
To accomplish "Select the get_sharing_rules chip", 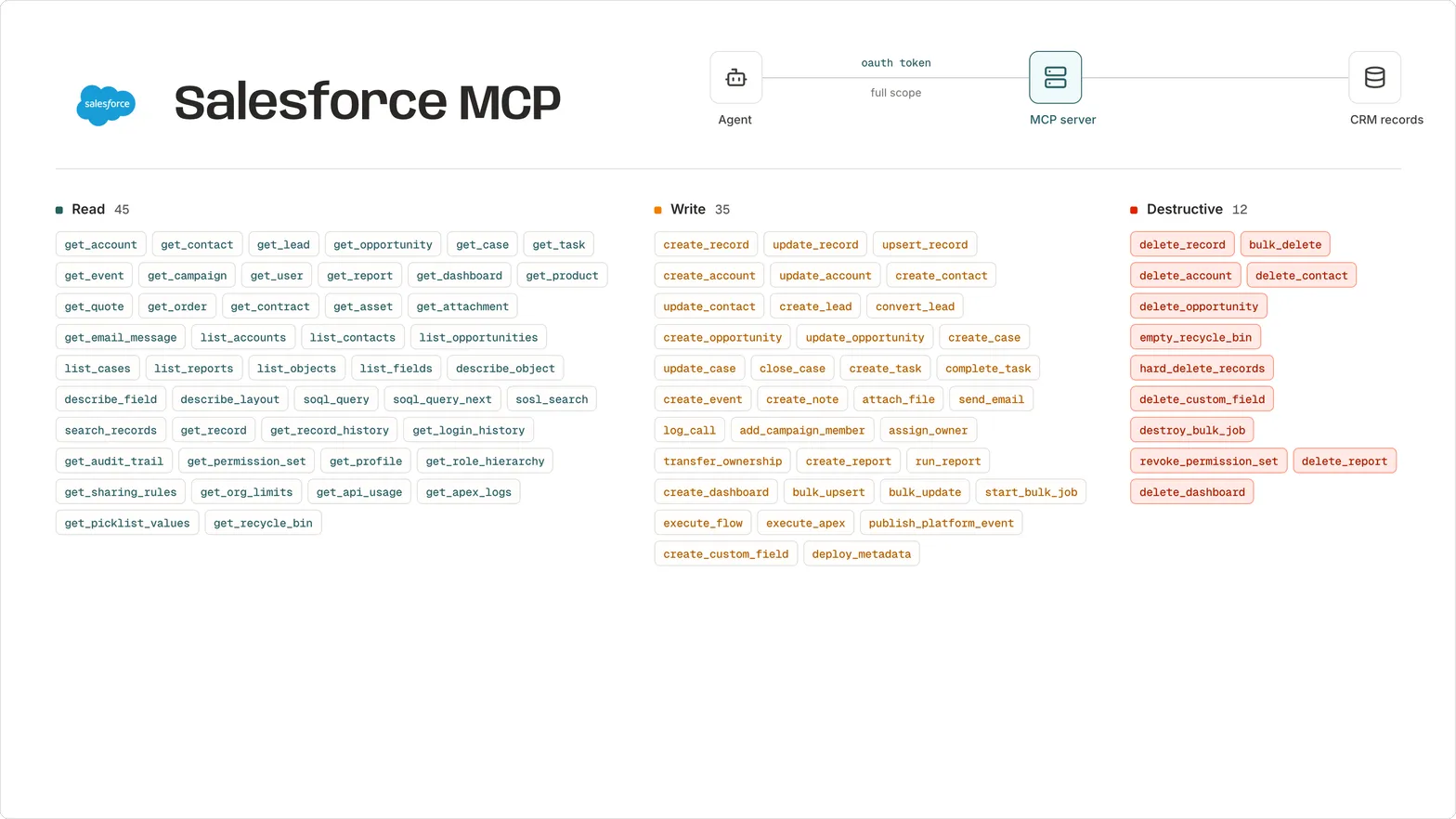I will click(x=121, y=492).
